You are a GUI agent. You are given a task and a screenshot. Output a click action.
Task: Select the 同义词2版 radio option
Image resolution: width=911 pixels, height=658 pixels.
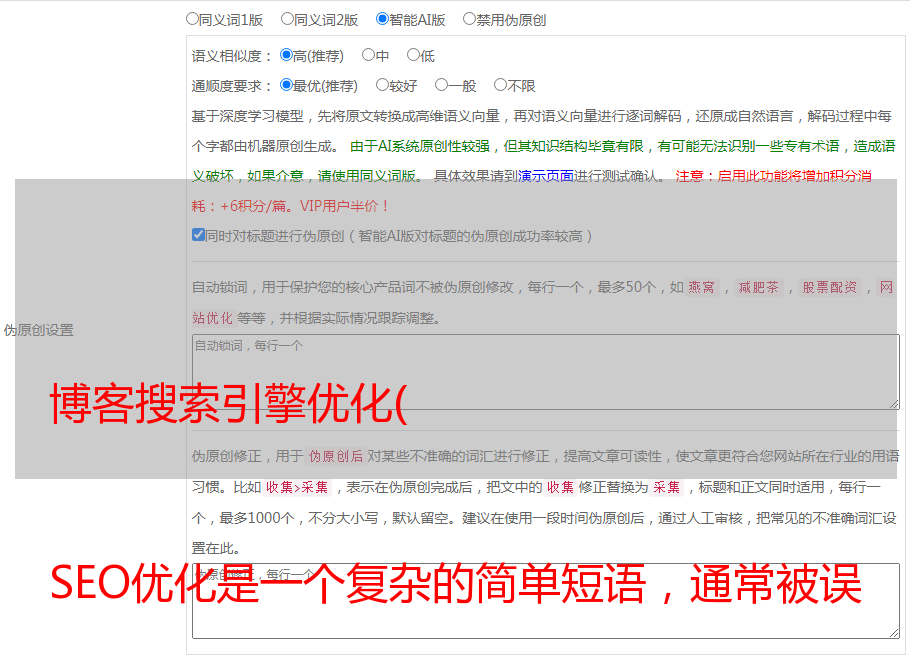coord(287,18)
